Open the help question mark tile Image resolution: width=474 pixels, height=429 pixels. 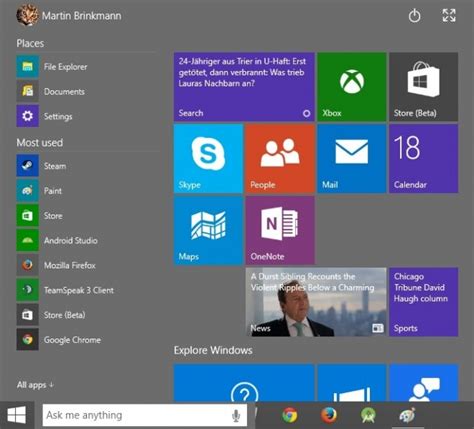point(244,383)
